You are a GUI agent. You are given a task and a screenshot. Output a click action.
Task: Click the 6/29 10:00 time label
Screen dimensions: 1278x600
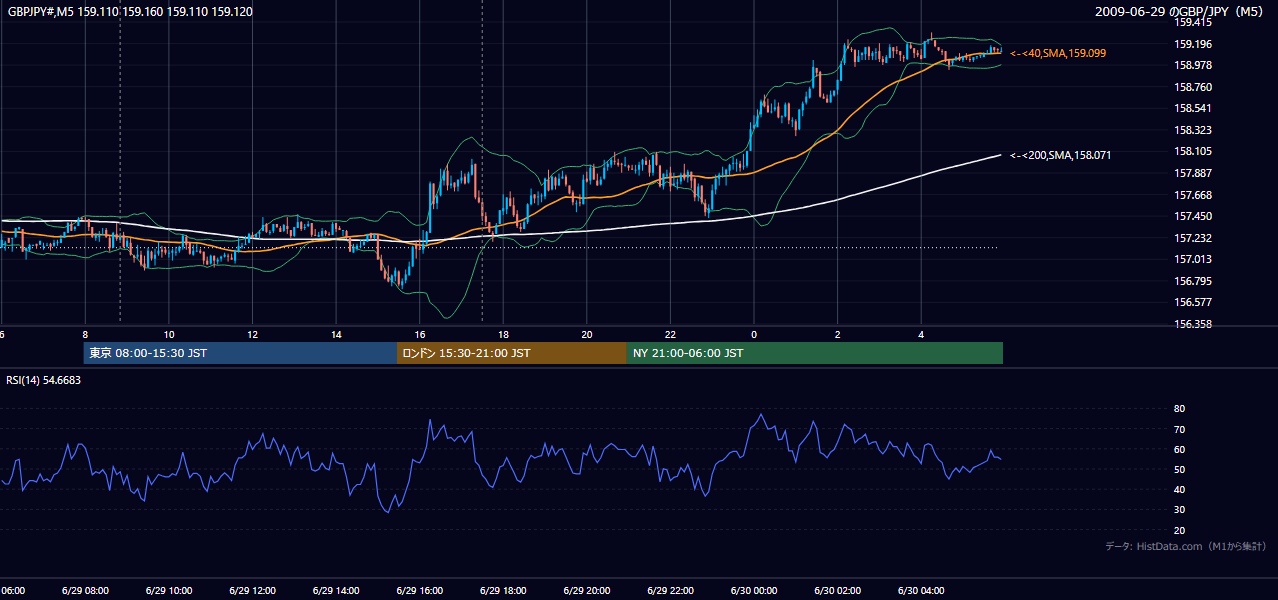(x=169, y=591)
